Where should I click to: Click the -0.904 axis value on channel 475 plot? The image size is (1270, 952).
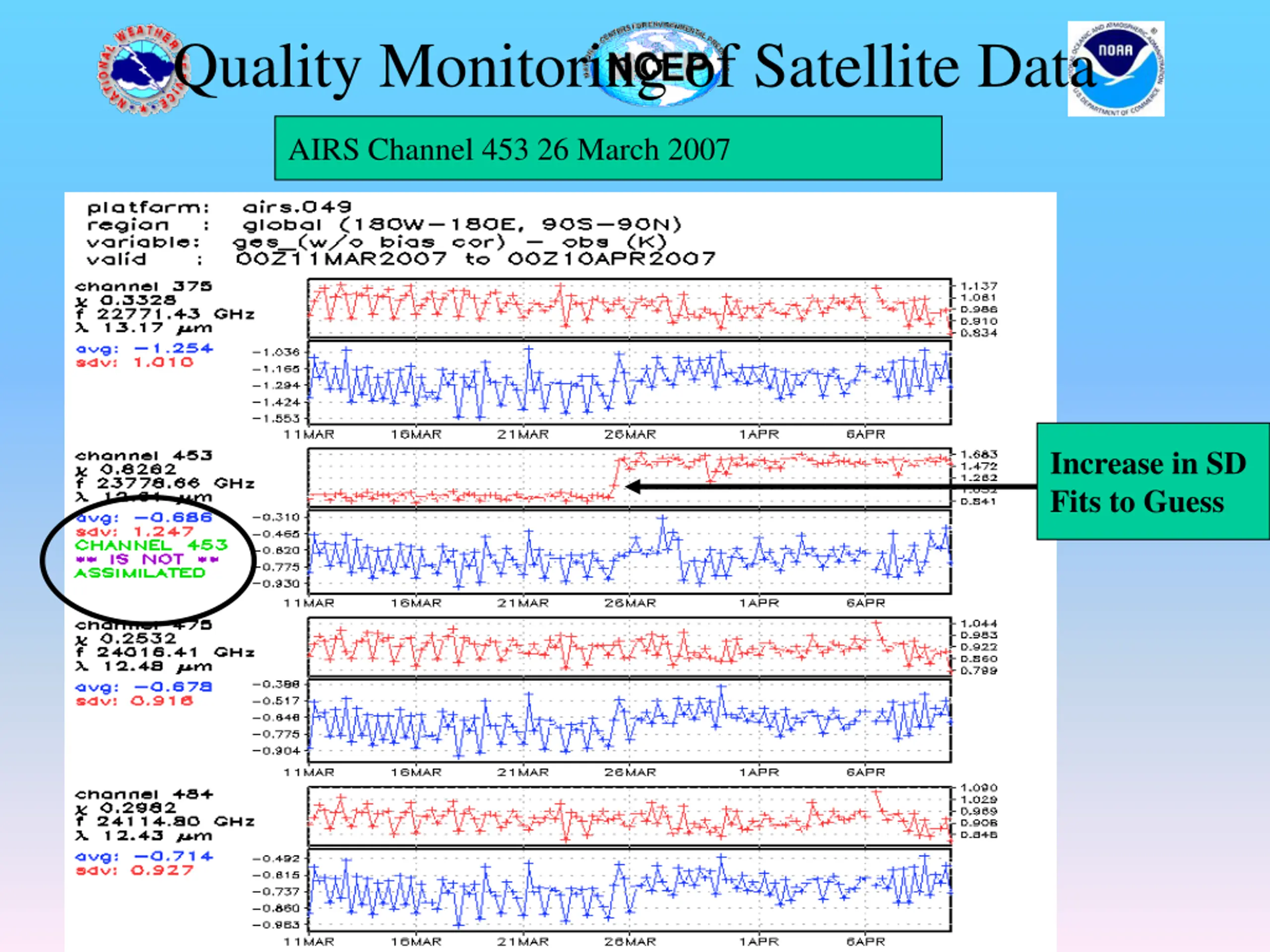[x=276, y=751]
